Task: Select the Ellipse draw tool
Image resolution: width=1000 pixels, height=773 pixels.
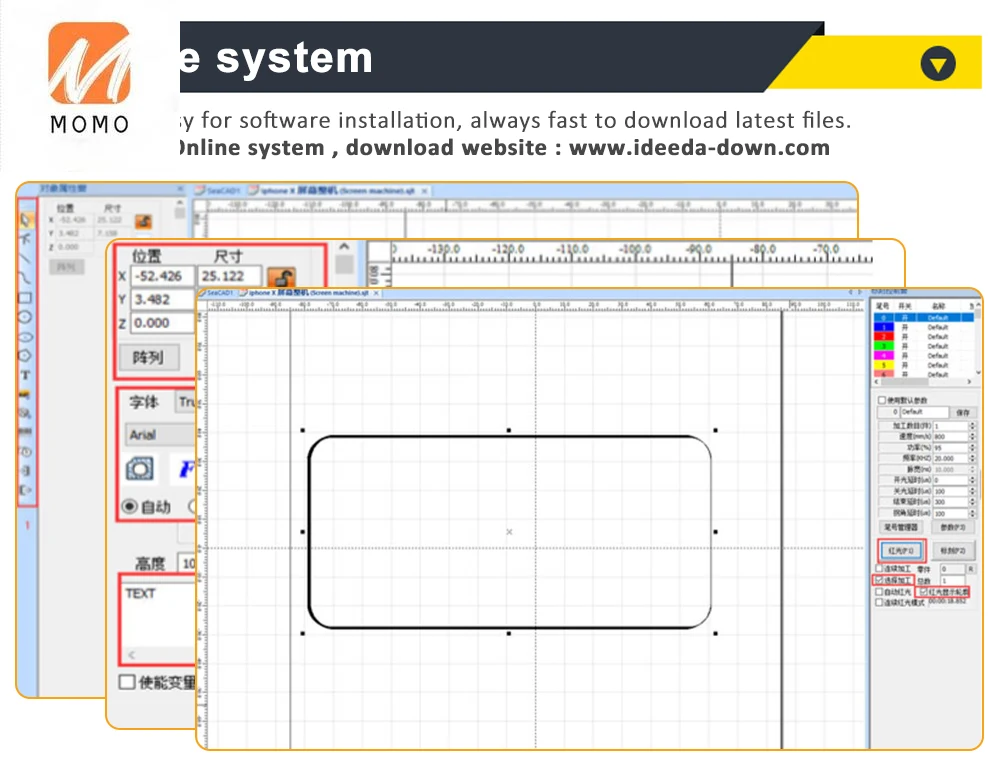Action: [x=26, y=337]
